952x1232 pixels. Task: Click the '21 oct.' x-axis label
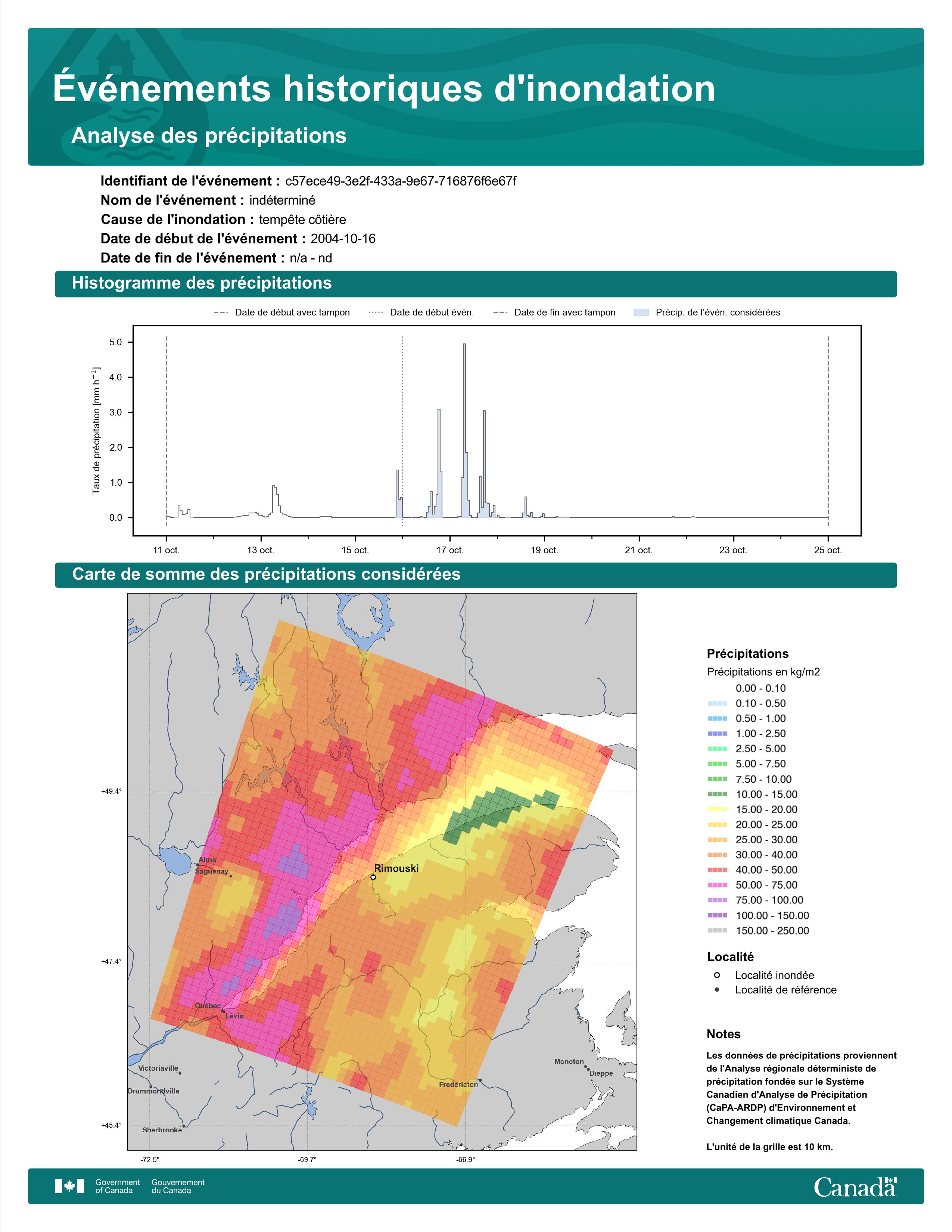[638, 550]
